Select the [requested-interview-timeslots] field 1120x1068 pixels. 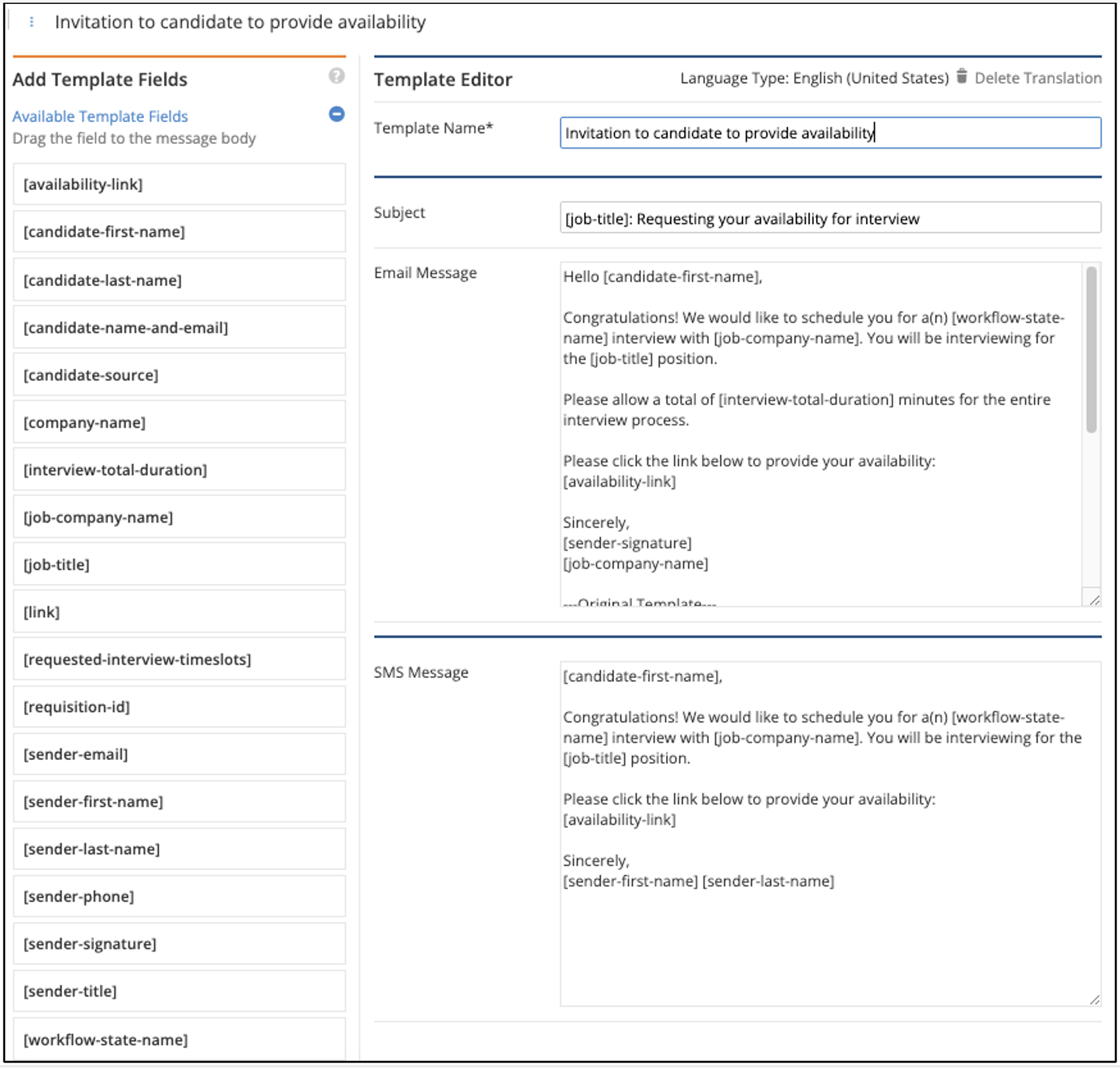(179, 659)
